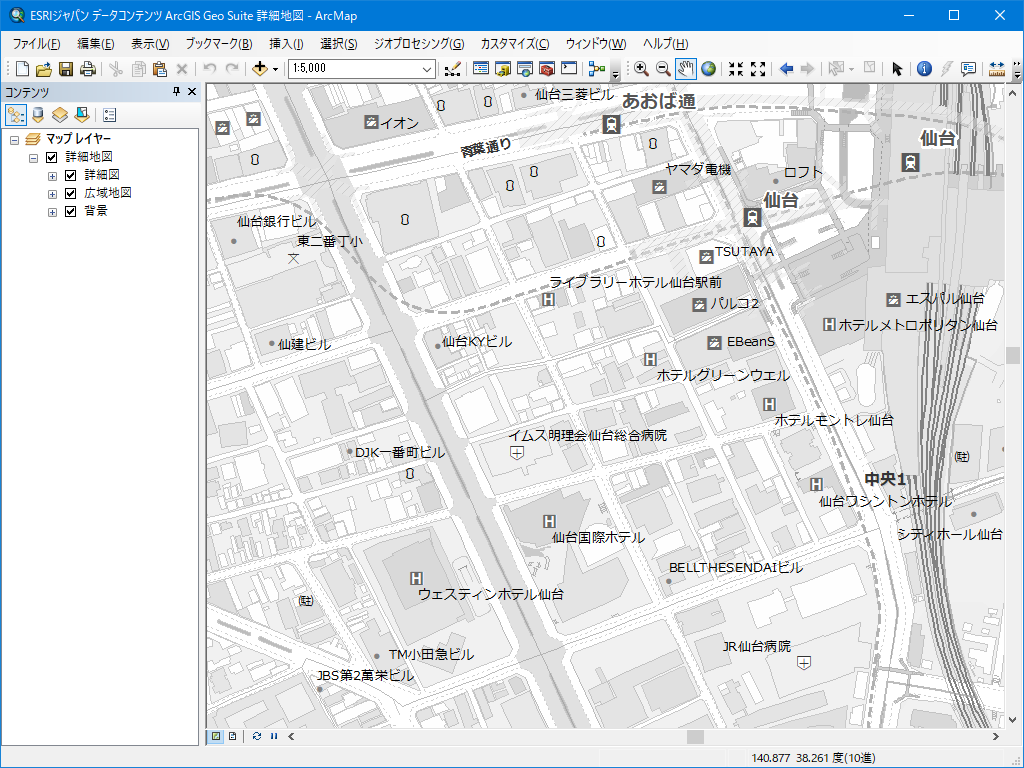Open the contents panel Options button

[x=109, y=116]
